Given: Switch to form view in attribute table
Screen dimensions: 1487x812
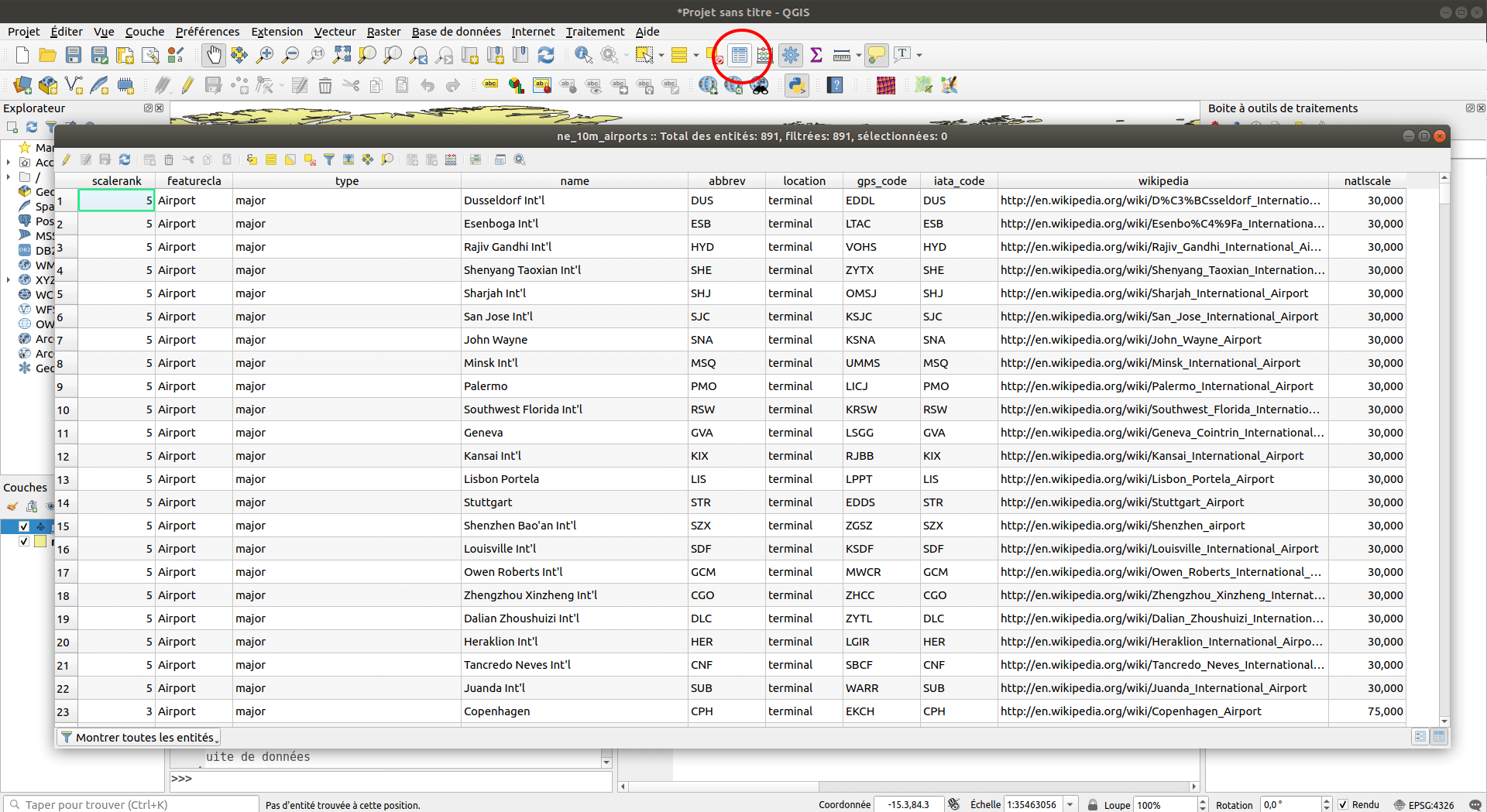Looking at the screenshot, I should pyautogui.click(x=1420, y=736).
